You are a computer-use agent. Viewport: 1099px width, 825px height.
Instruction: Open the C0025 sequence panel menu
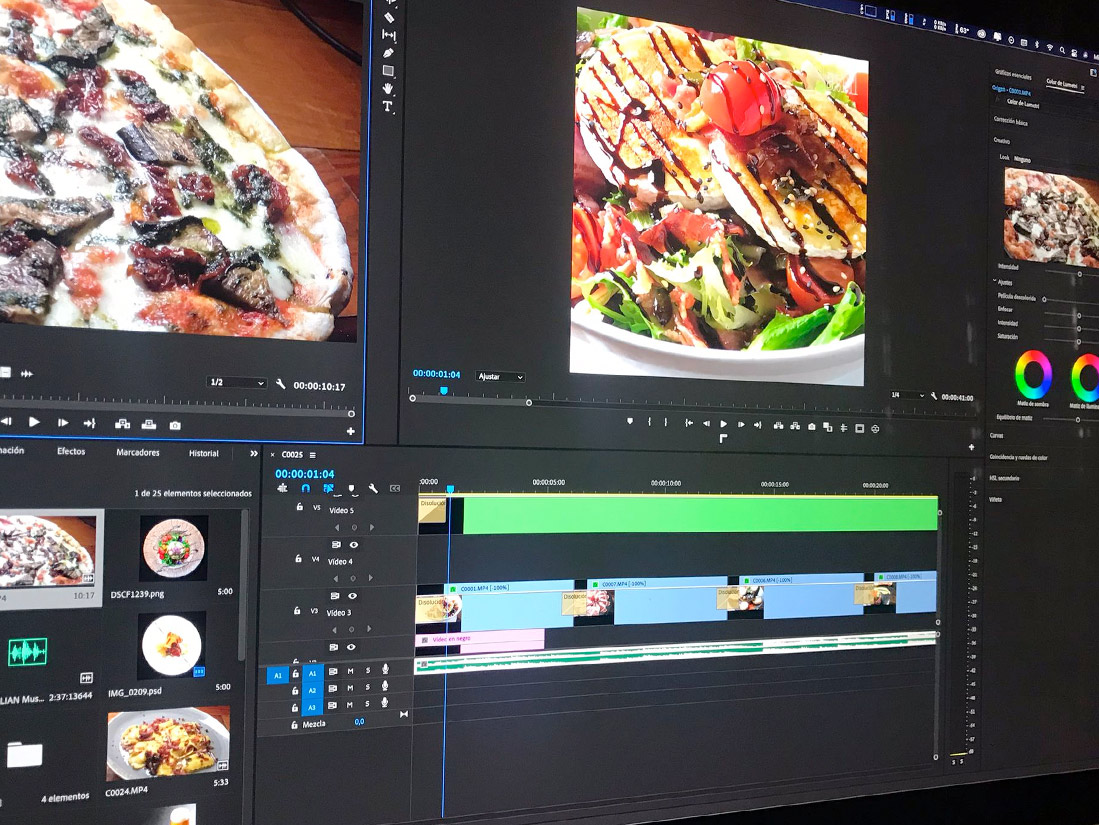pos(313,456)
